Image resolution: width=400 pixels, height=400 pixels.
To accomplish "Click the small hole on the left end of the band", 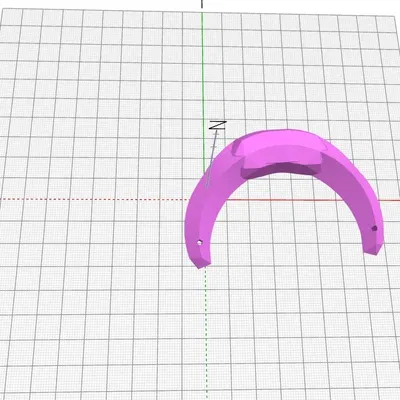I will (199, 243).
